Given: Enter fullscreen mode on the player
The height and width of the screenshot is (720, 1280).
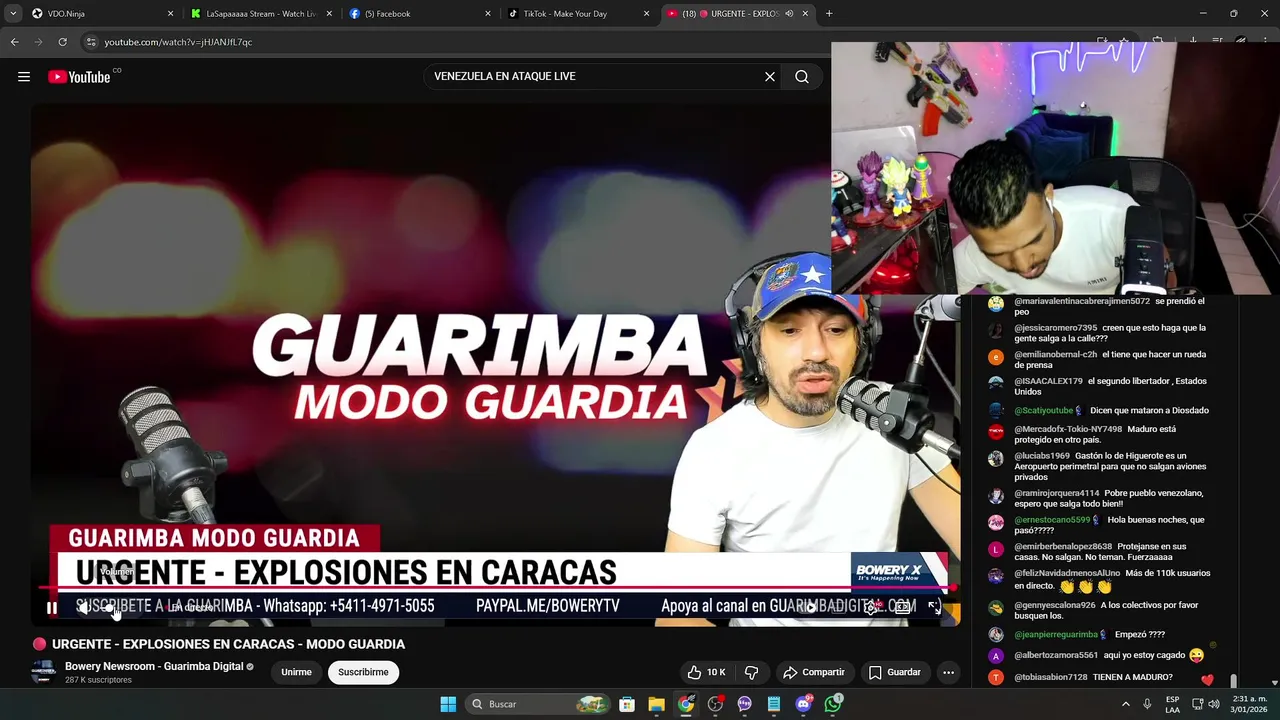Looking at the screenshot, I should (x=934, y=607).
